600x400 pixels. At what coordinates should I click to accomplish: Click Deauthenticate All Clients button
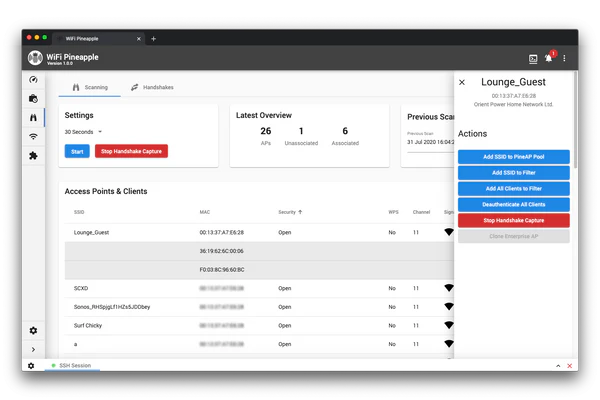[x=513, y=204]
